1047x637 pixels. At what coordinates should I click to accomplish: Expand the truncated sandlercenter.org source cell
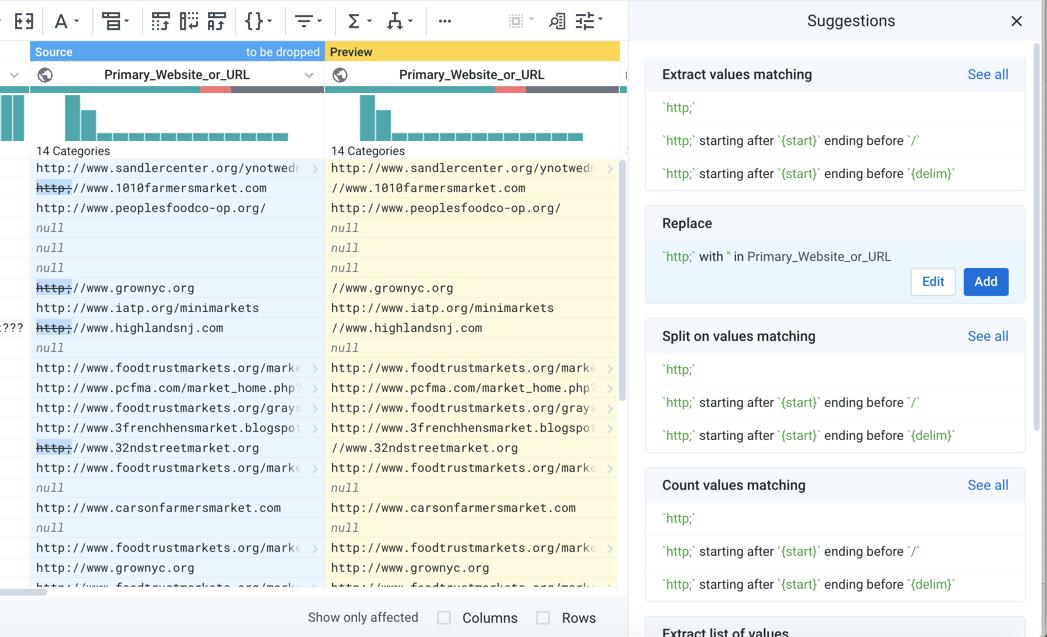[x=315, y=169]
